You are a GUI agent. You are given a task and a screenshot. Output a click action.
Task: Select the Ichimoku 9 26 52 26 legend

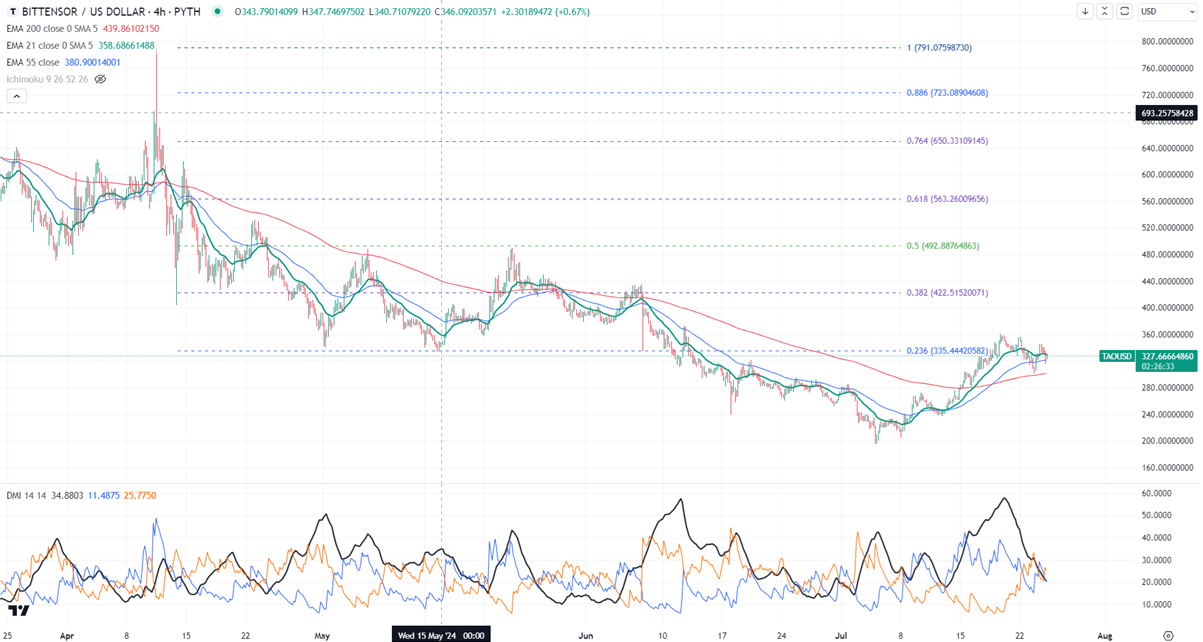pos(47,79)
